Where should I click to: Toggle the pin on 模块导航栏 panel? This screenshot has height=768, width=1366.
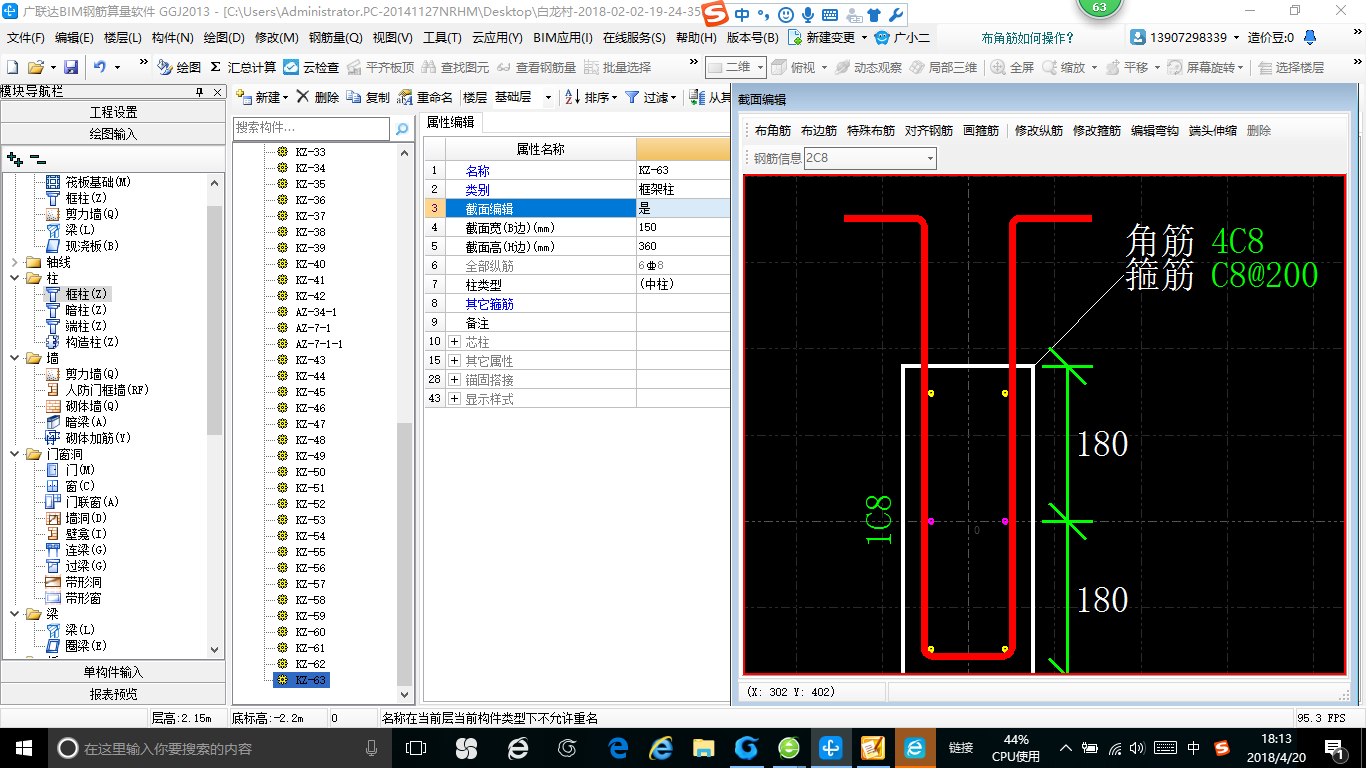click(200, 92)
